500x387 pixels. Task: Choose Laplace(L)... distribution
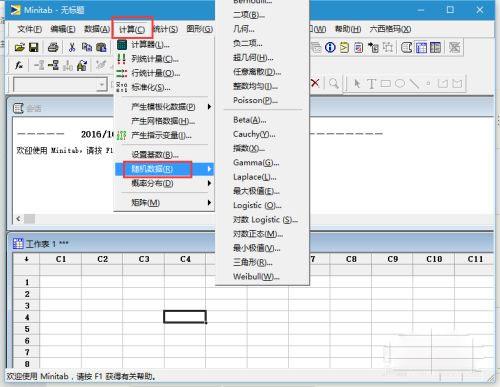point(263,177)
